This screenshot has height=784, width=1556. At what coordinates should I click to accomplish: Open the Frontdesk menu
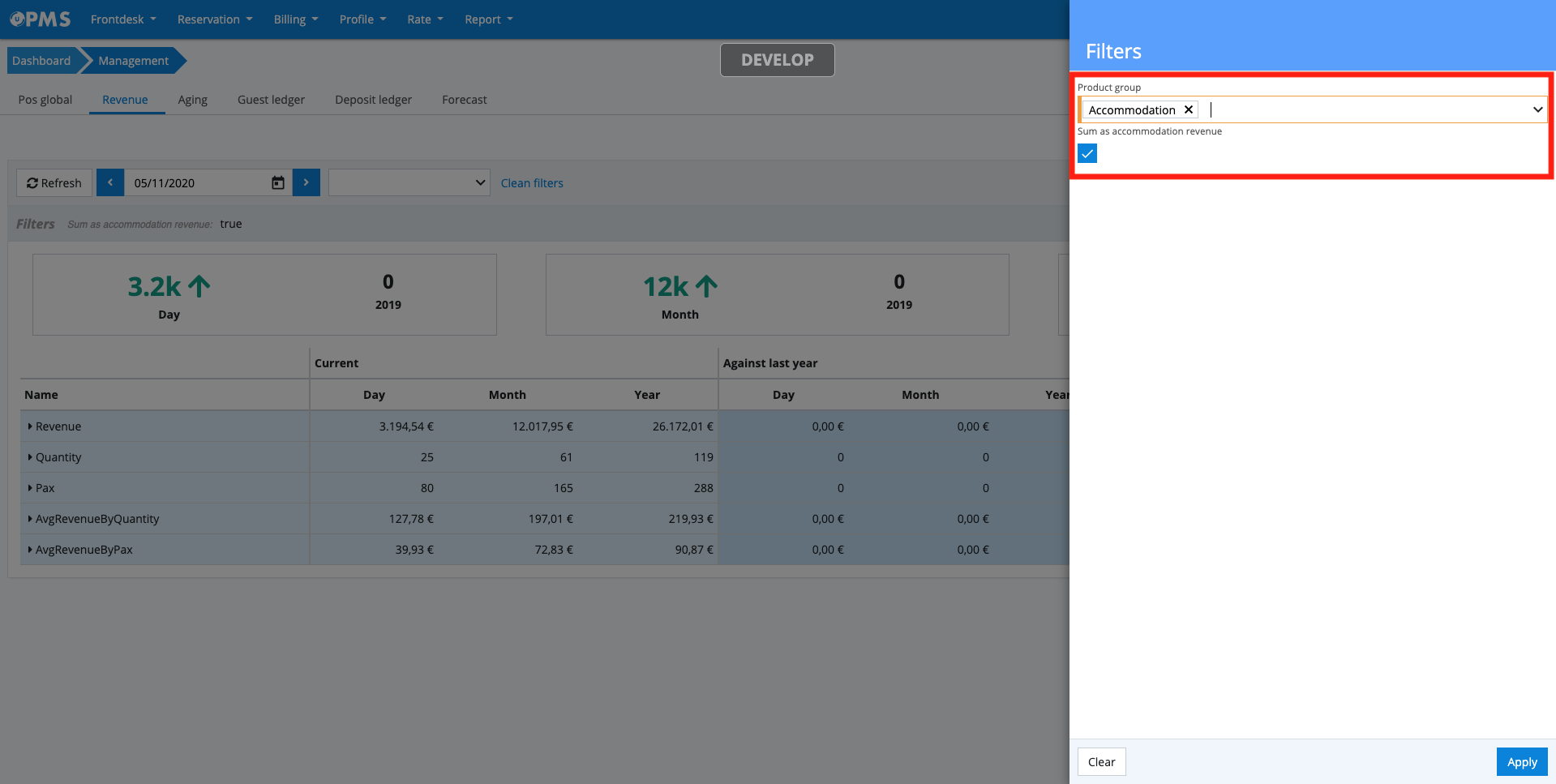click(123, 19)
